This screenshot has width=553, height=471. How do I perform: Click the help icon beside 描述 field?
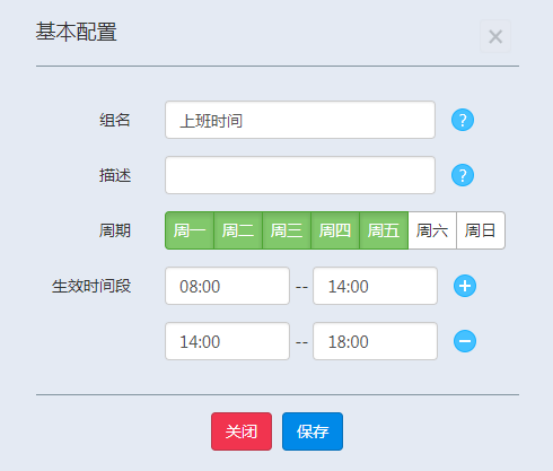click(462, 175)
